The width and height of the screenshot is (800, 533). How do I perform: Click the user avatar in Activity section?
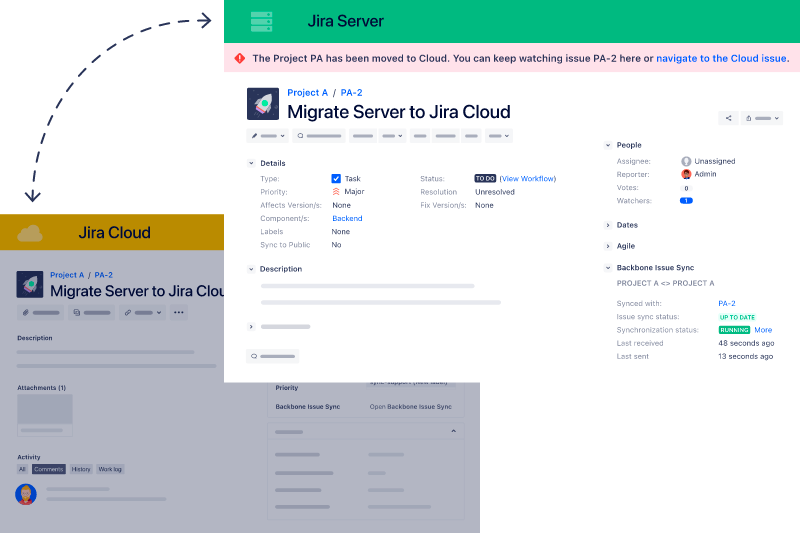(26, 494)
